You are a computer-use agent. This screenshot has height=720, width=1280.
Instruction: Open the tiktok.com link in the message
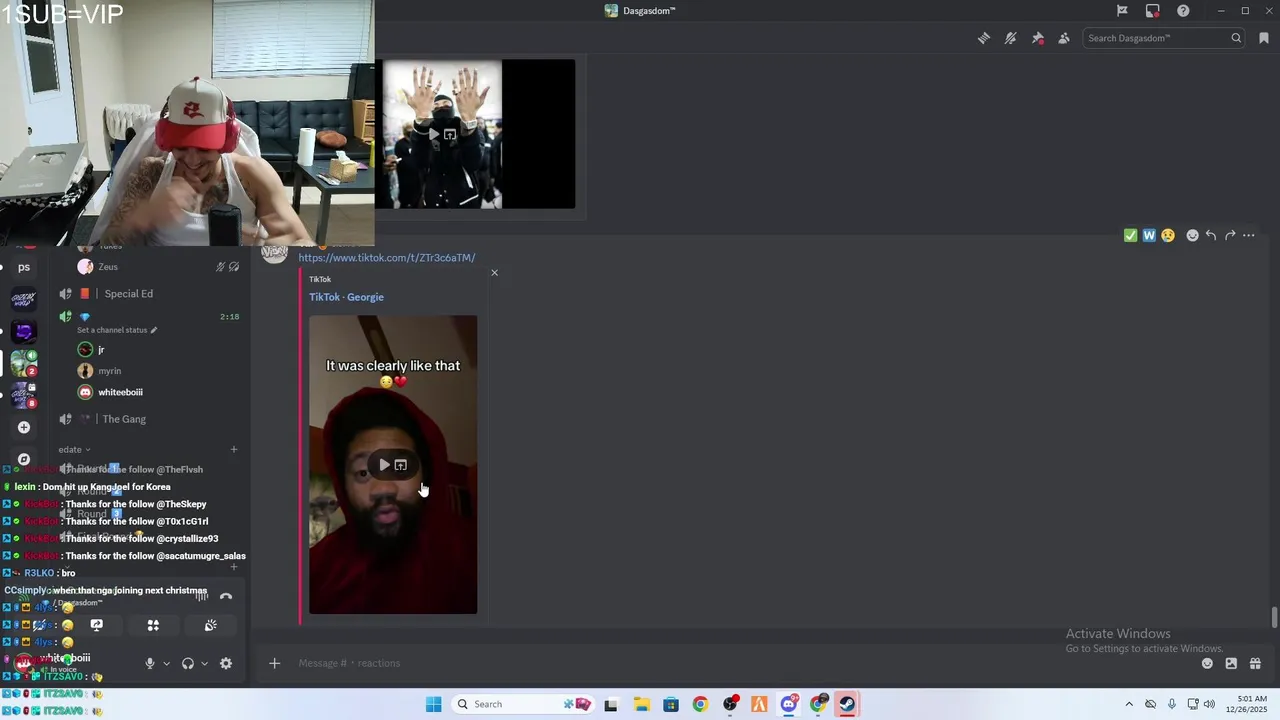[386, 258]
